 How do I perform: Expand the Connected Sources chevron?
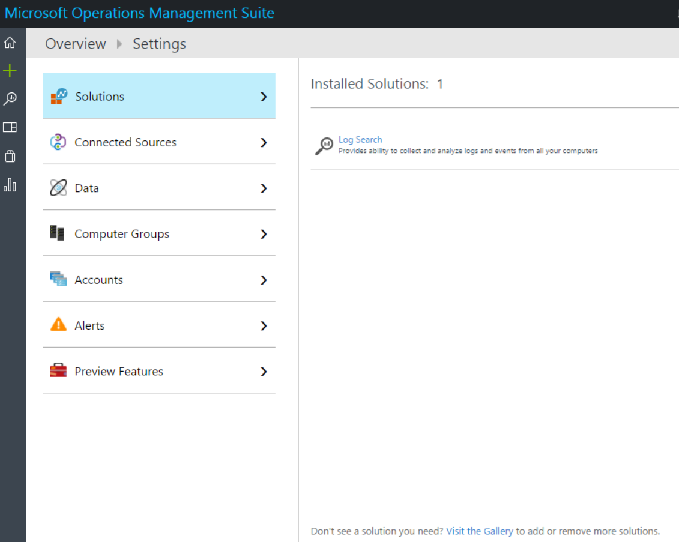(x=264, y=142)
